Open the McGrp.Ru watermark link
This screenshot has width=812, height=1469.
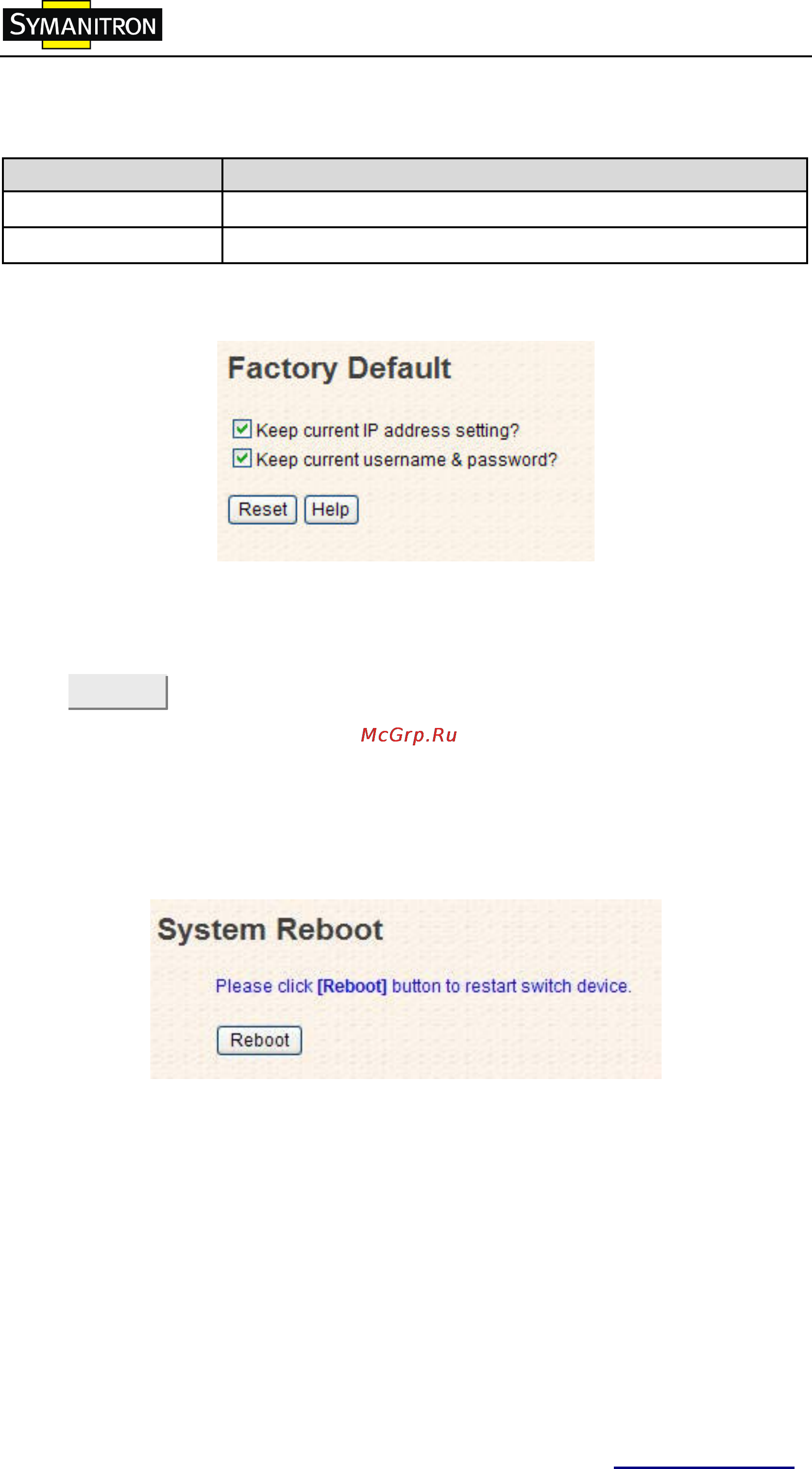pyautogui.click(x=409, y=735)
